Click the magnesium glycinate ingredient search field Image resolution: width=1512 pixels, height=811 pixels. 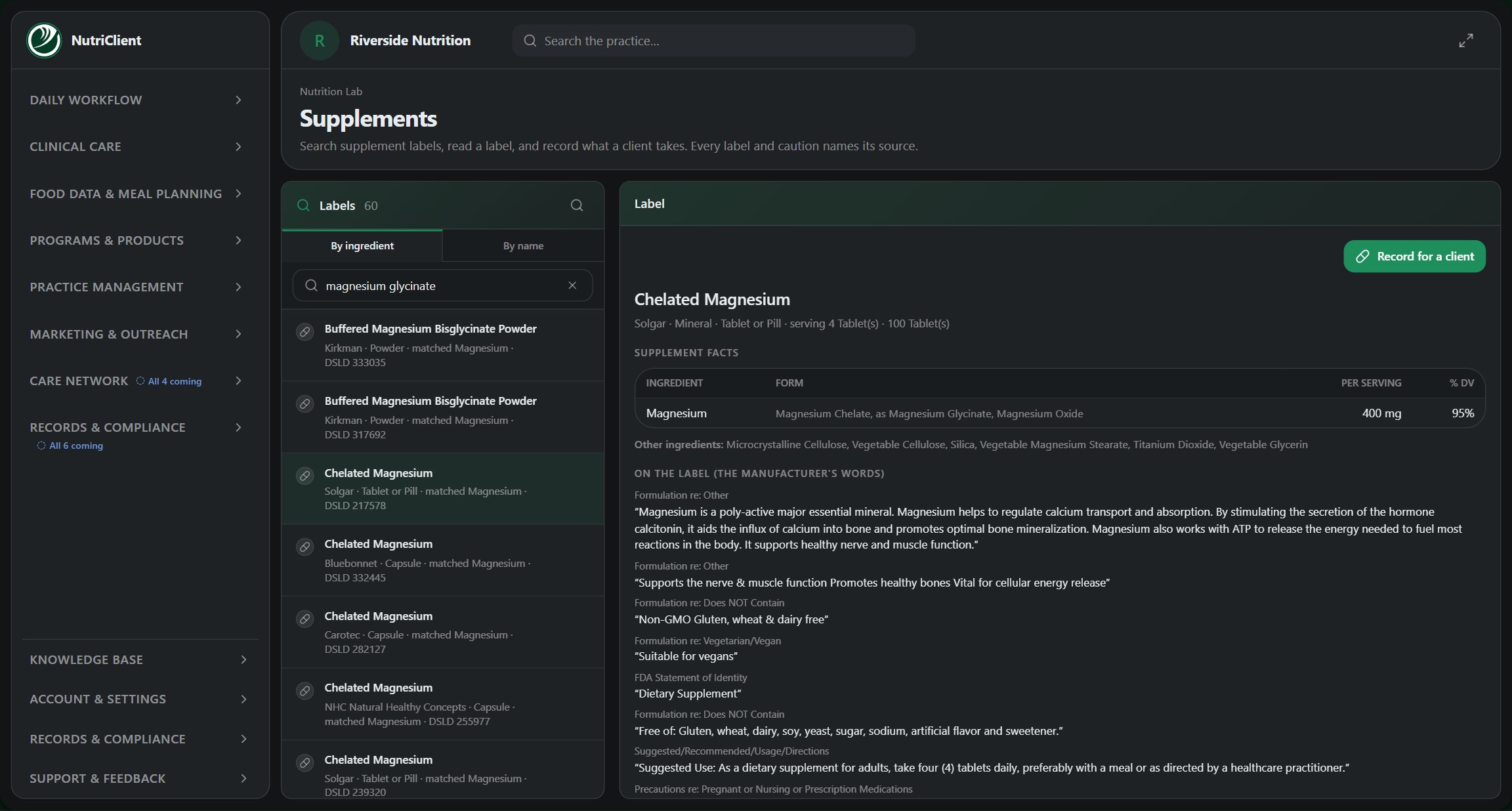click(442, 285)
